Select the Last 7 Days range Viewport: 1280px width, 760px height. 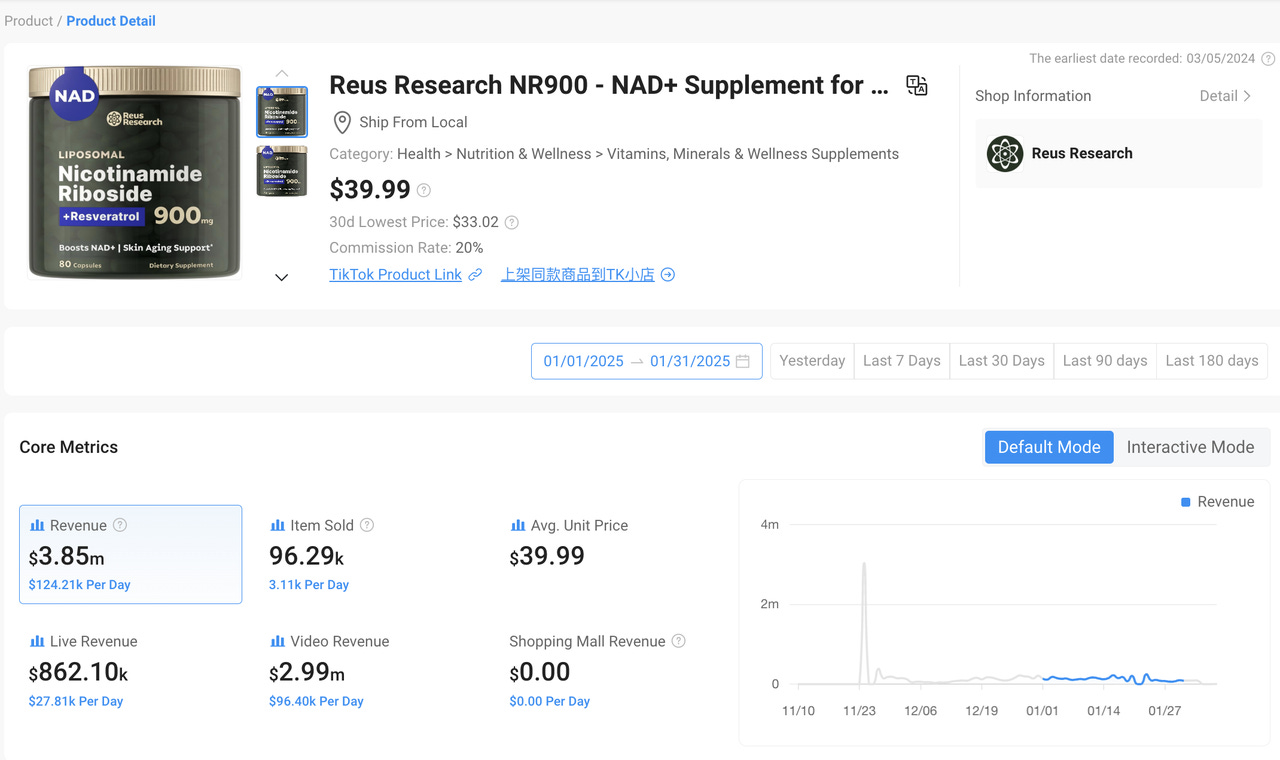coord(902,361)
